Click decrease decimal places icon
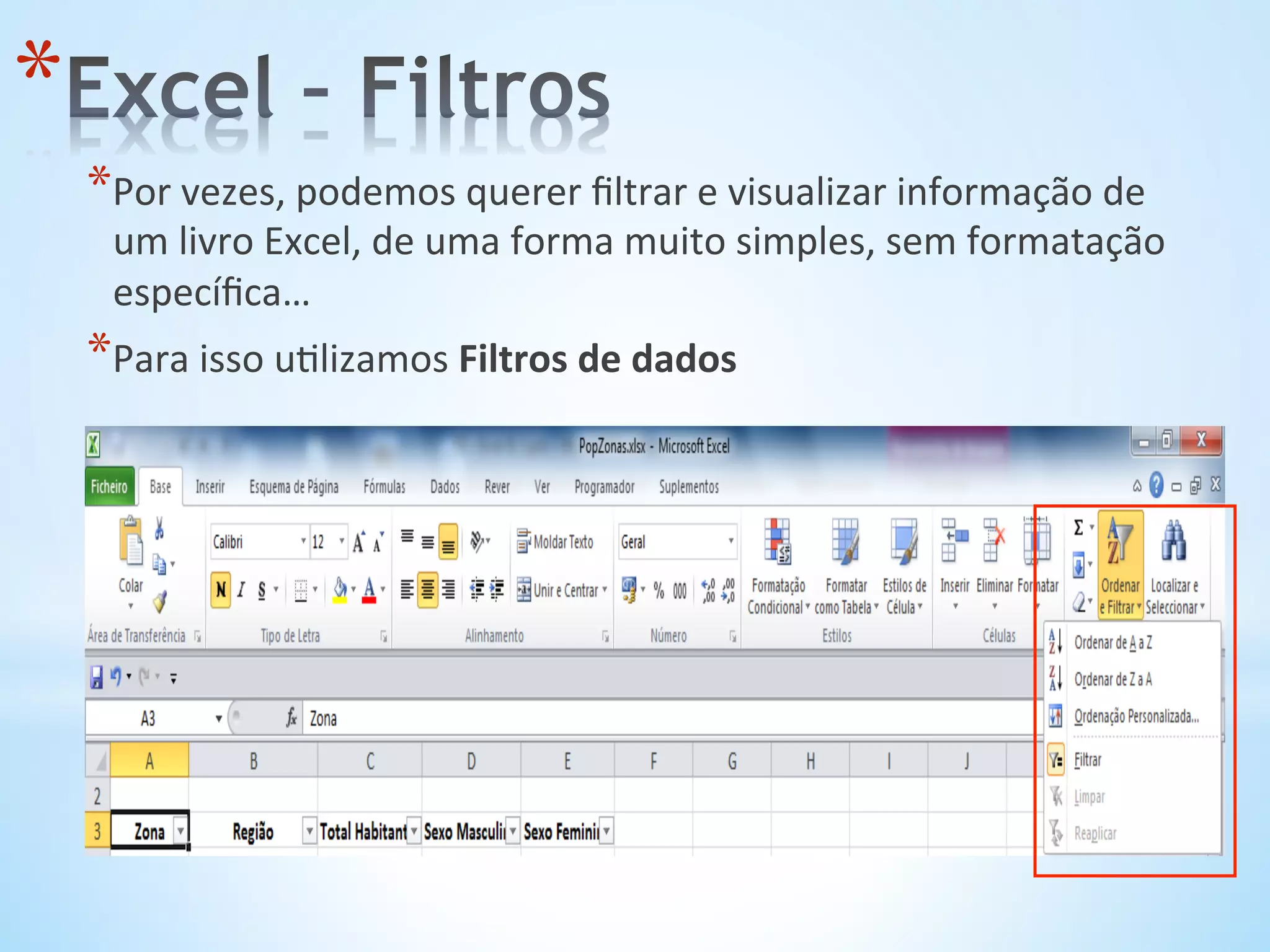The image size is (1270, 952). click(729, 590)
